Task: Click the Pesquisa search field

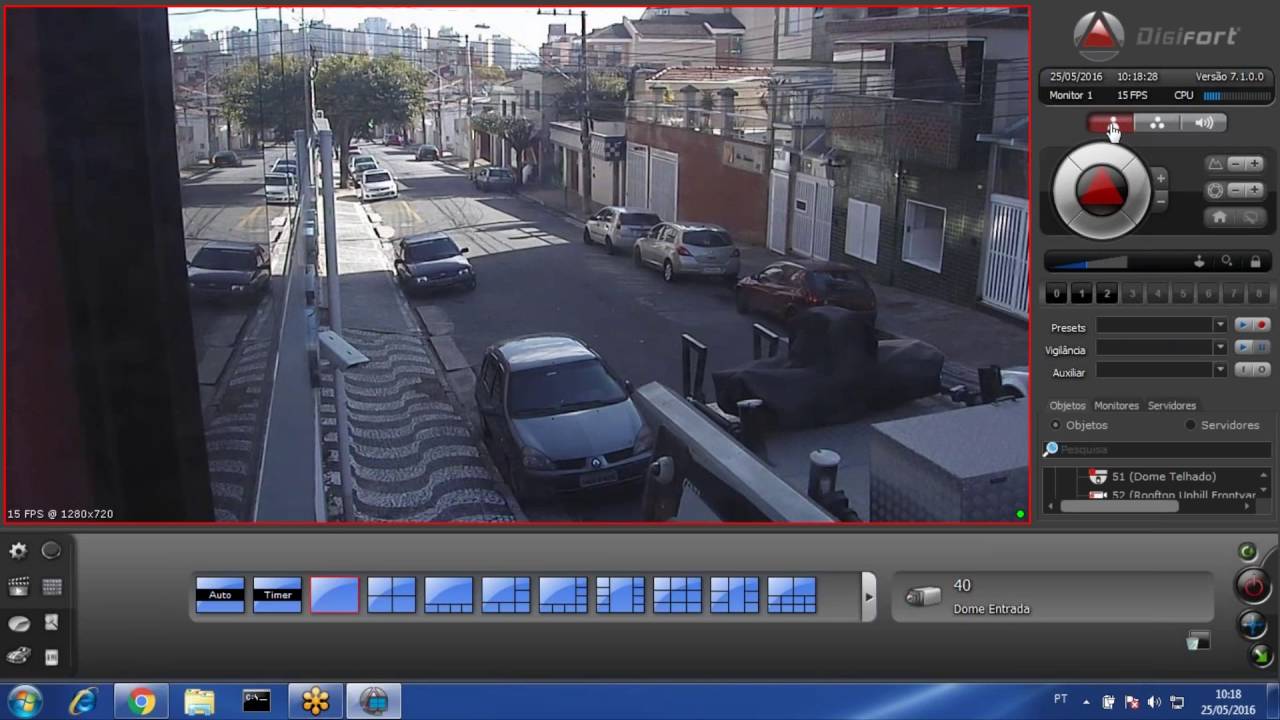Action: 1157,450
